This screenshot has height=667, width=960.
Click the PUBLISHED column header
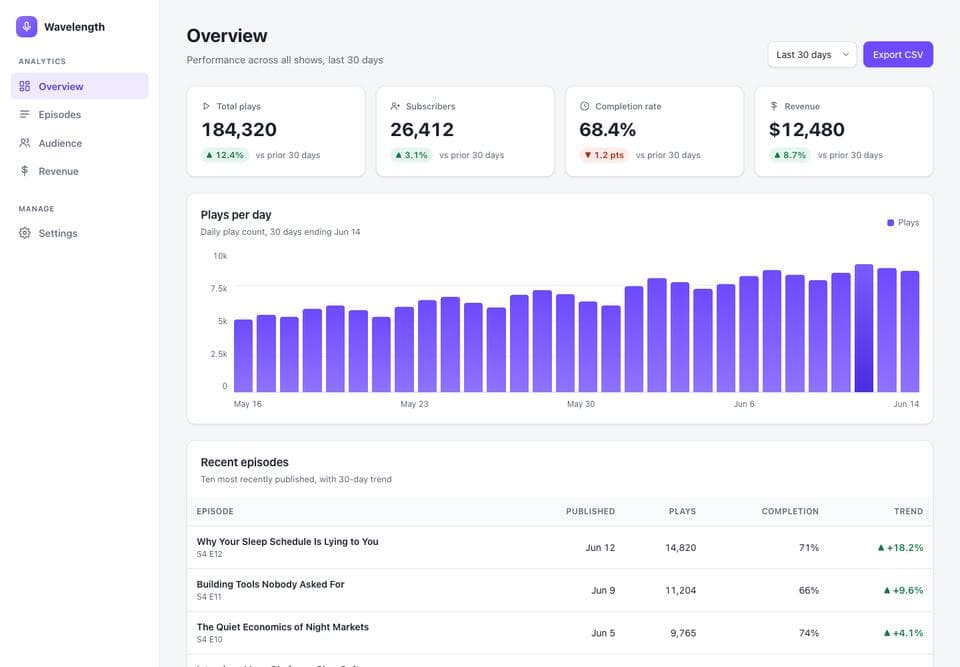point(590,511)
